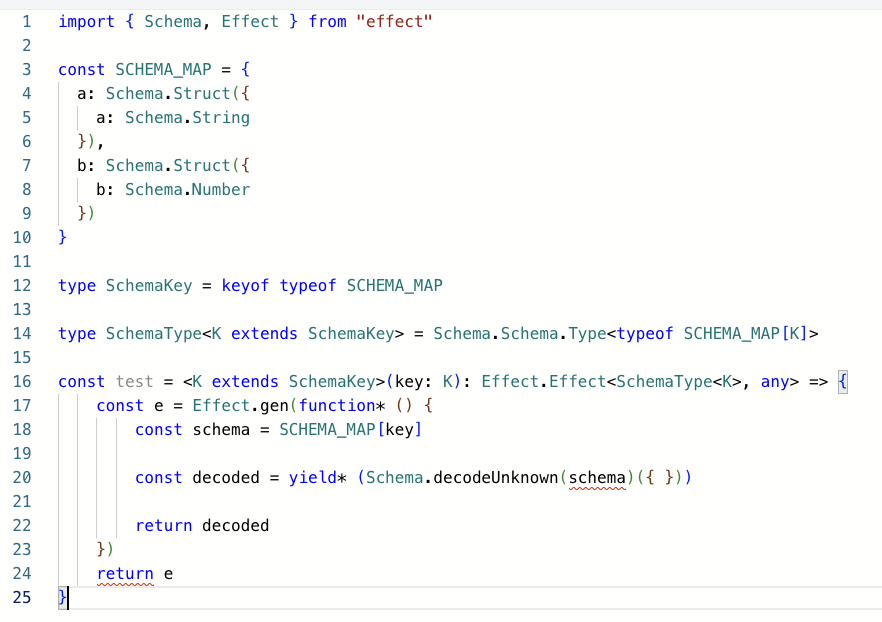The image size is (882, 622).
Task: Click Schema.Number on line 8
Action: 187,190
